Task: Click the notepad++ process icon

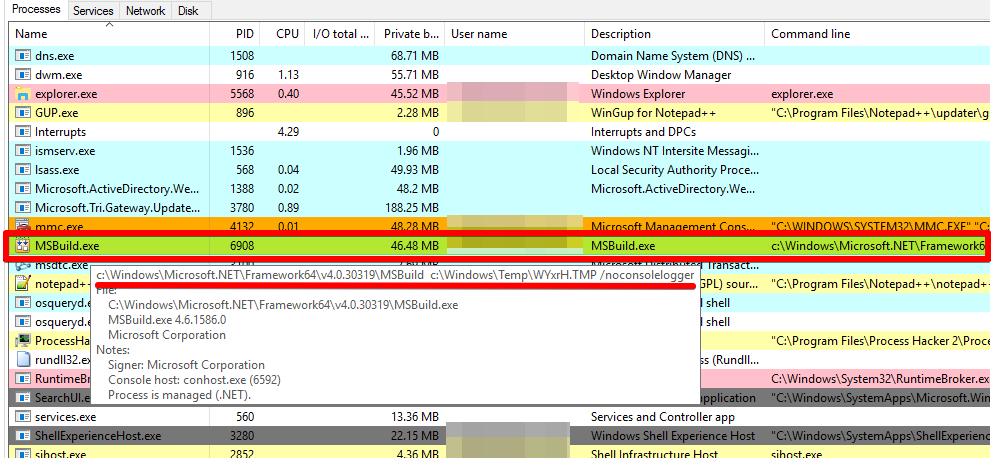Action: (x=22, y=284)
